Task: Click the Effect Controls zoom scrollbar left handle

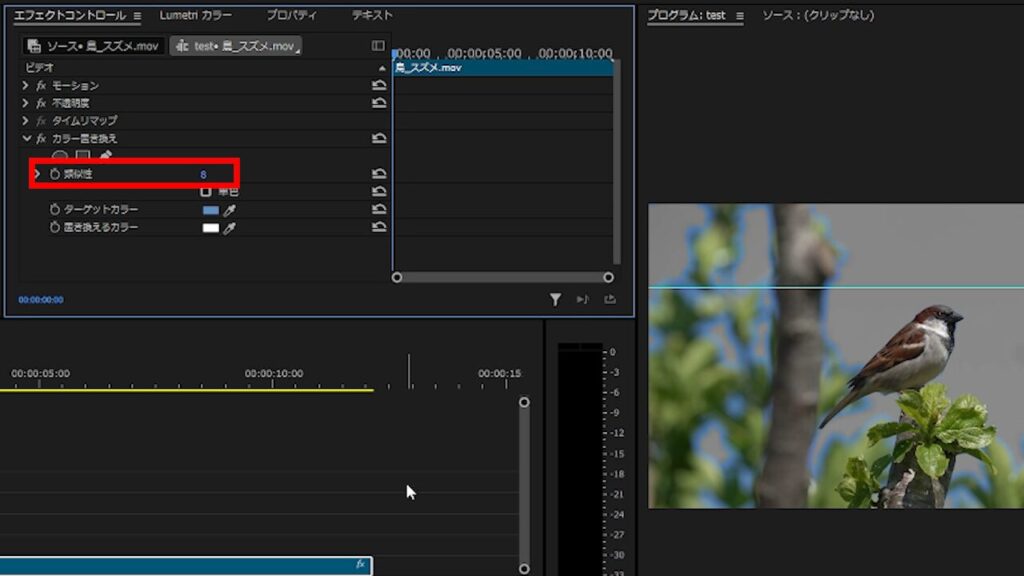Action: [396, 278]
